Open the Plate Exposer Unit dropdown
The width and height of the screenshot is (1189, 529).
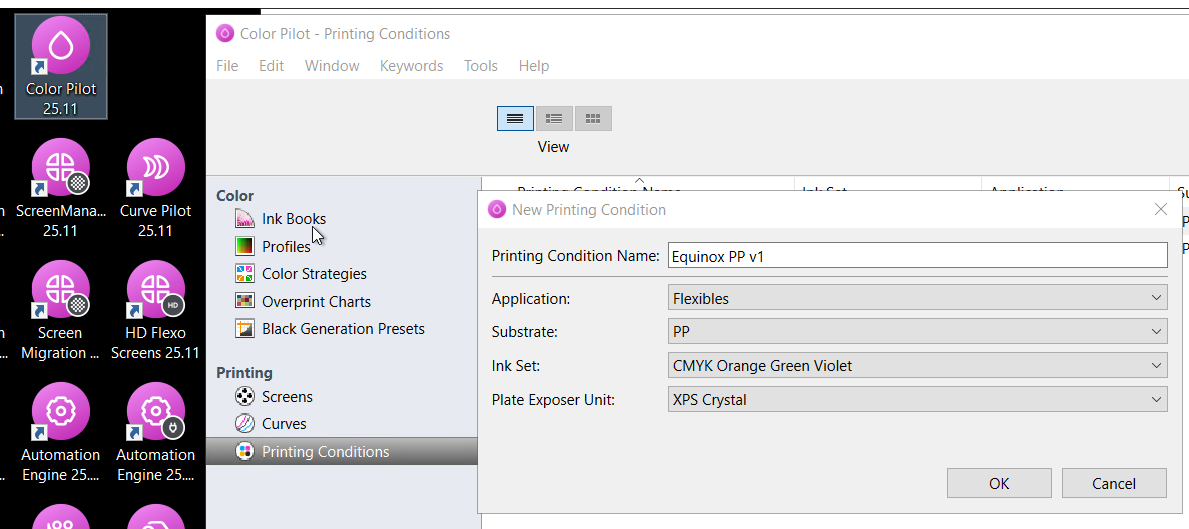(x=918, y=399)
